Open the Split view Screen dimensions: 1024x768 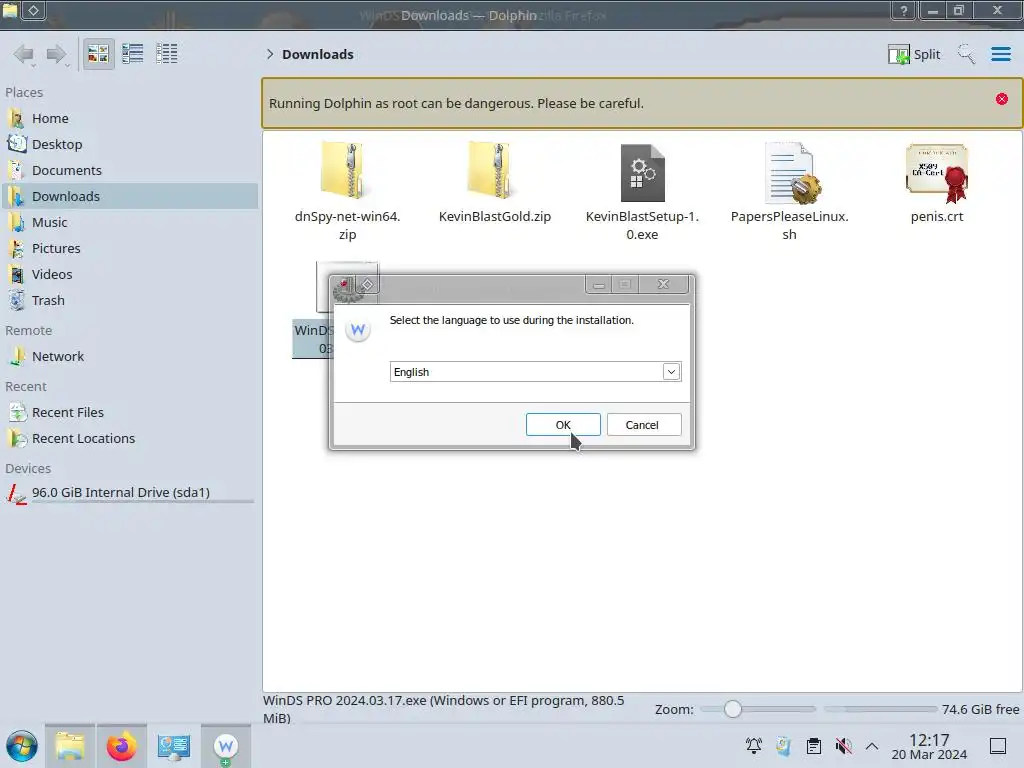[x=914, y=54]
